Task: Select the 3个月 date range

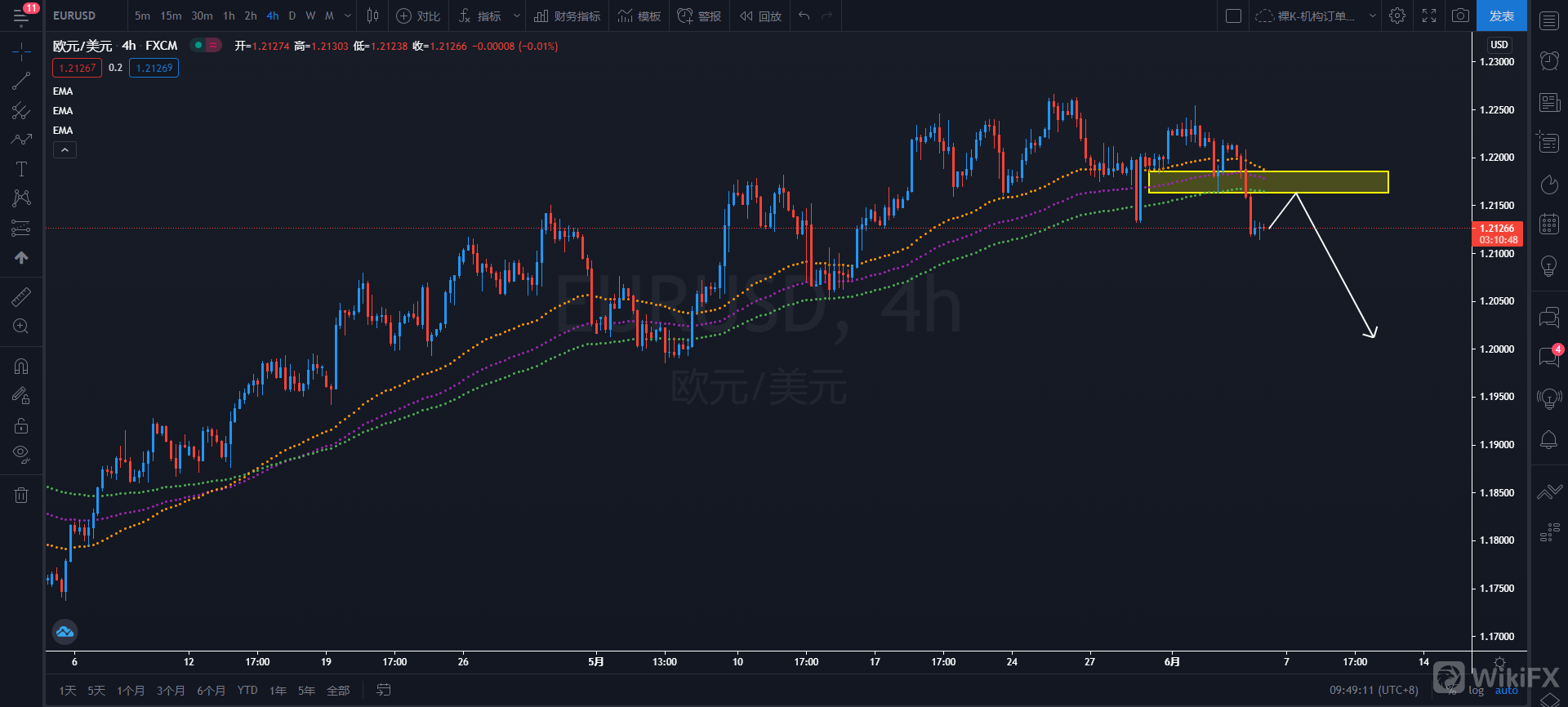Action: 171,691
